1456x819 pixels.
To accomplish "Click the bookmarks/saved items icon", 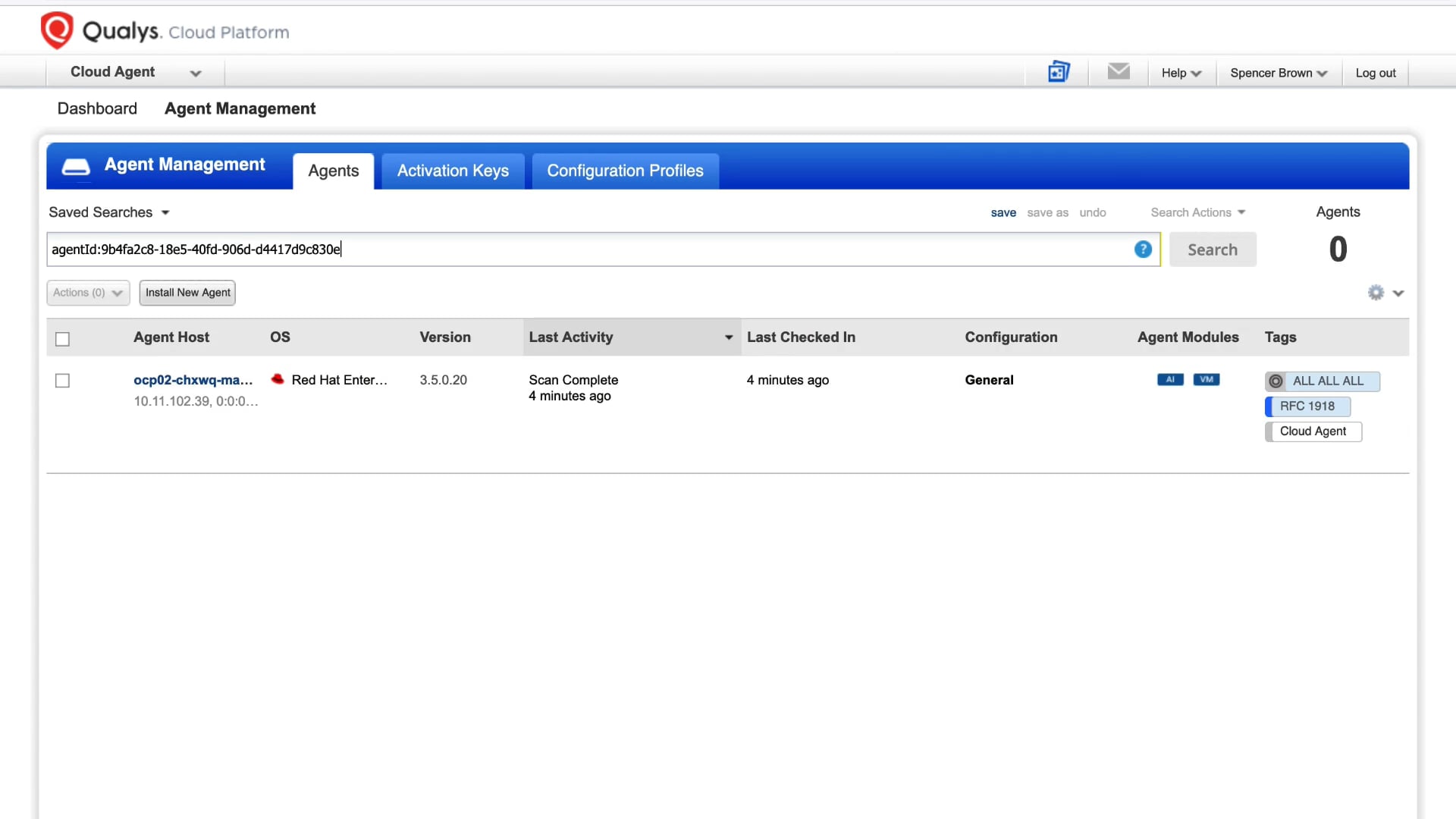I will 1057,71.
